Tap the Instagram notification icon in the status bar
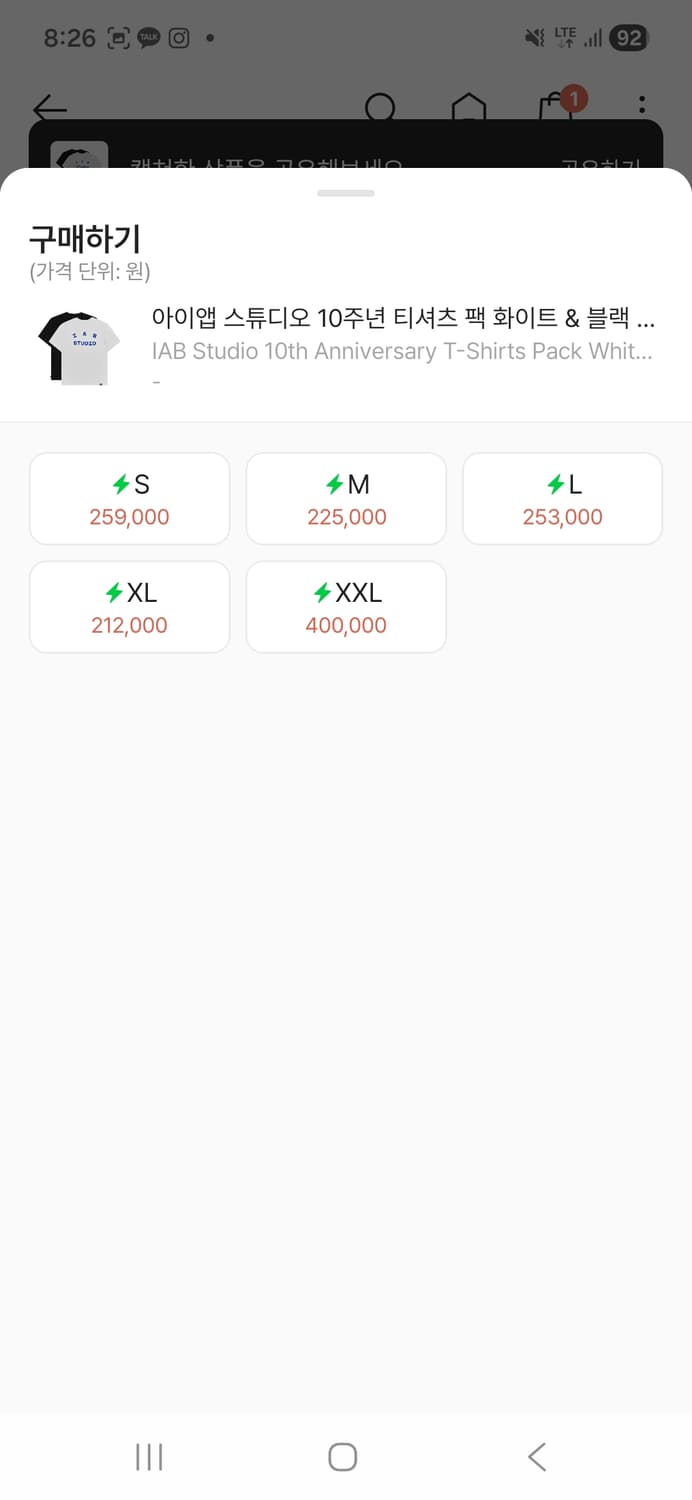The height and width of the screenshot is (1500, 692). tap(179, 38)
